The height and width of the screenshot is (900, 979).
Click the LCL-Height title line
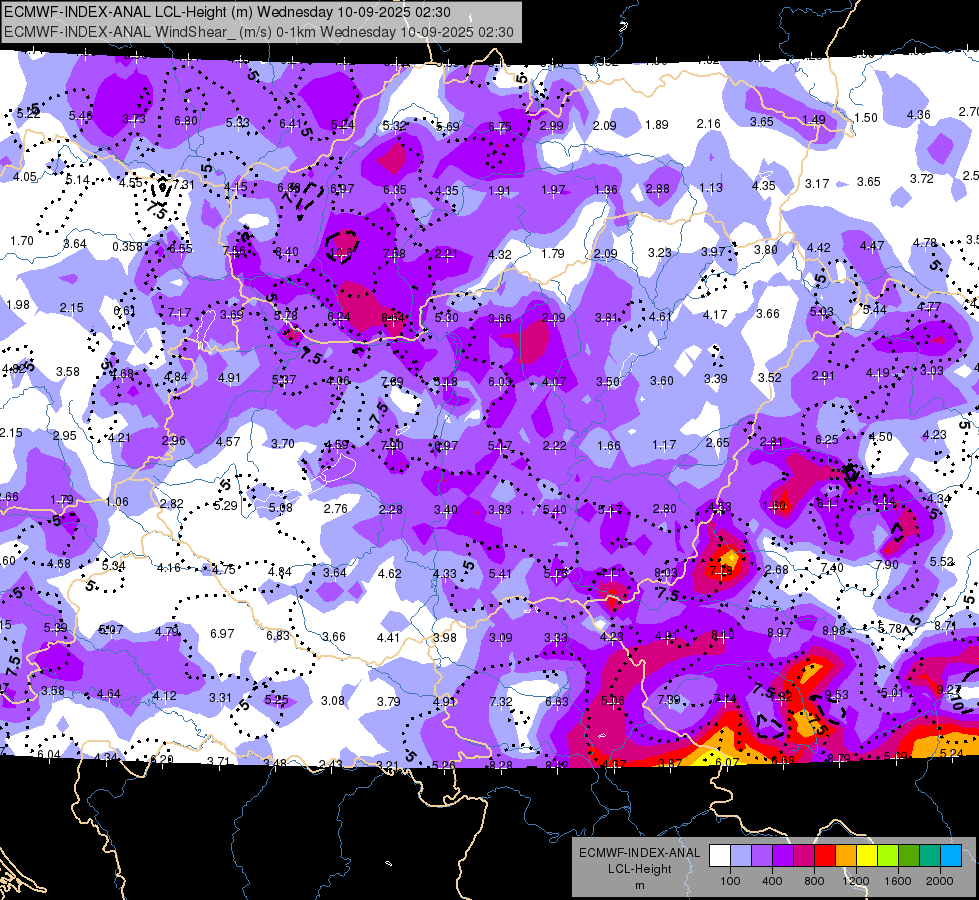(227, 12)
